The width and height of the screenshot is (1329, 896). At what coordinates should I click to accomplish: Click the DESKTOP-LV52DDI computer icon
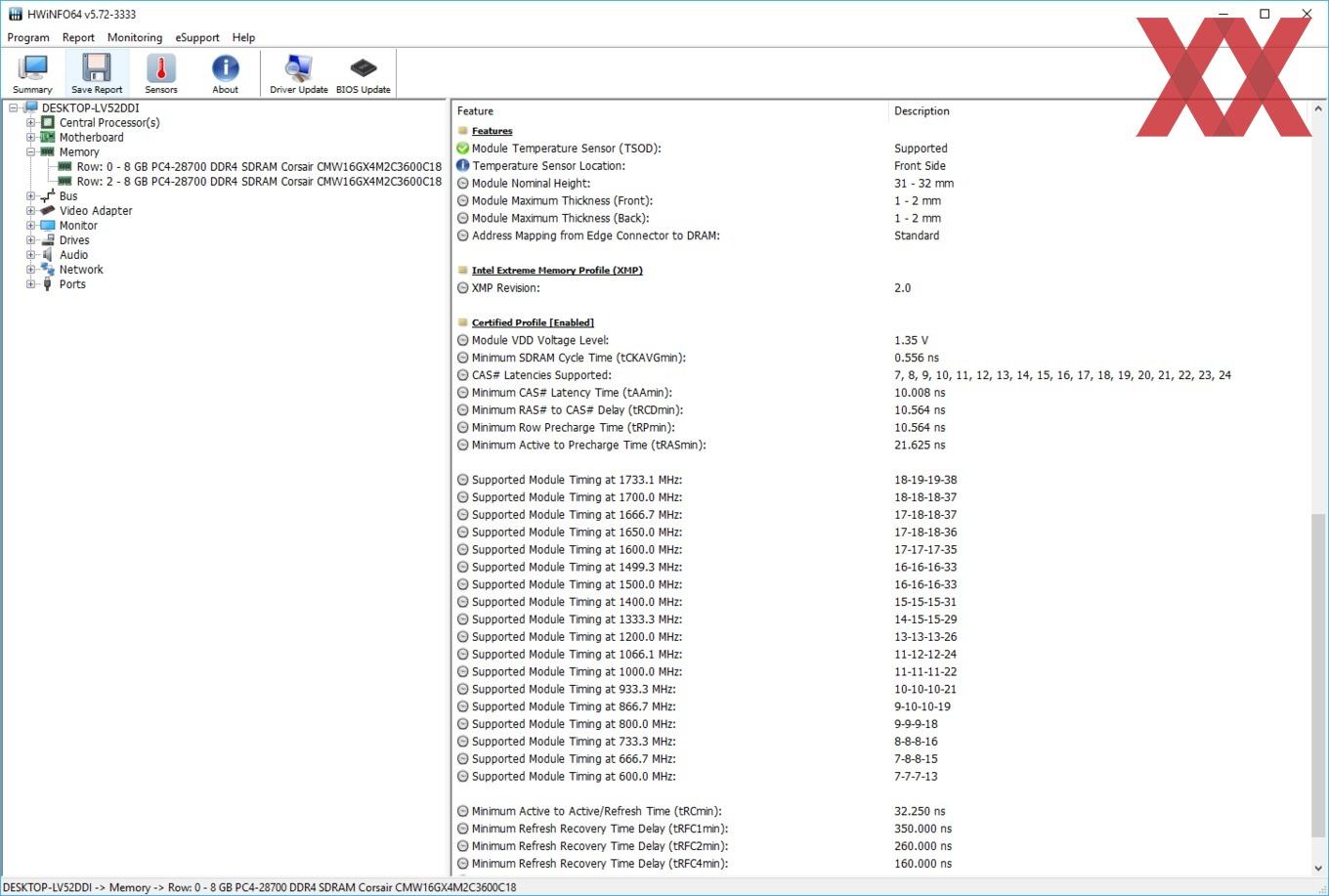(30, 108)
